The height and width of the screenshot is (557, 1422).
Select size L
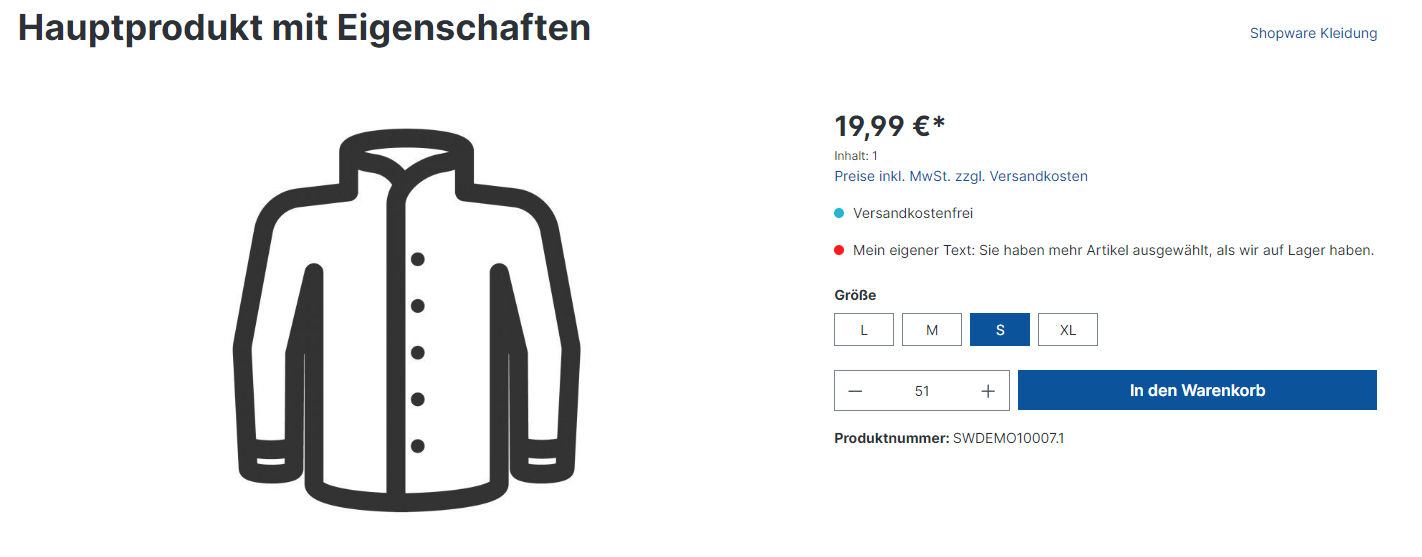tap(864, 330)
